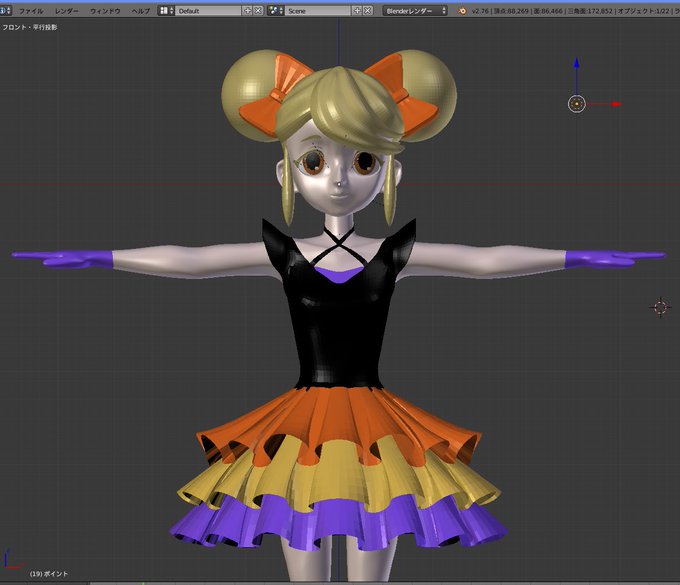The width and height of the screenshot is (680, 585).
Task: Click the 3D cursor crosshair in the viewport
Action: (660, 307)
